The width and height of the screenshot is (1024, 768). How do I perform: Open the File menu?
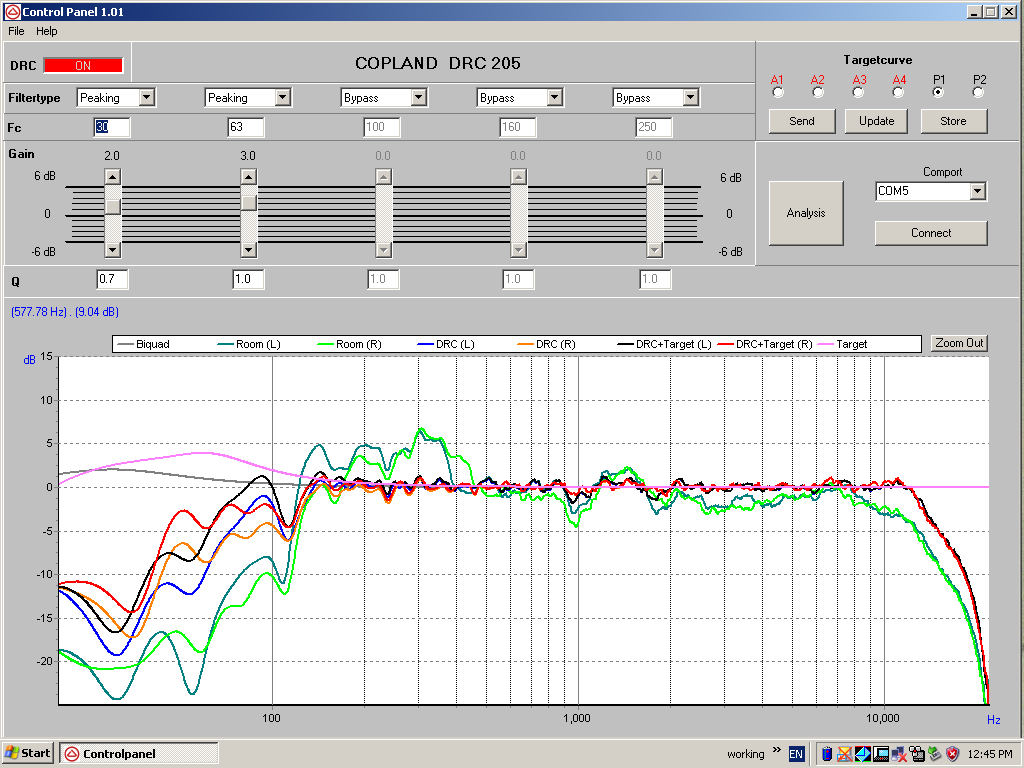(x=16, y=31)
